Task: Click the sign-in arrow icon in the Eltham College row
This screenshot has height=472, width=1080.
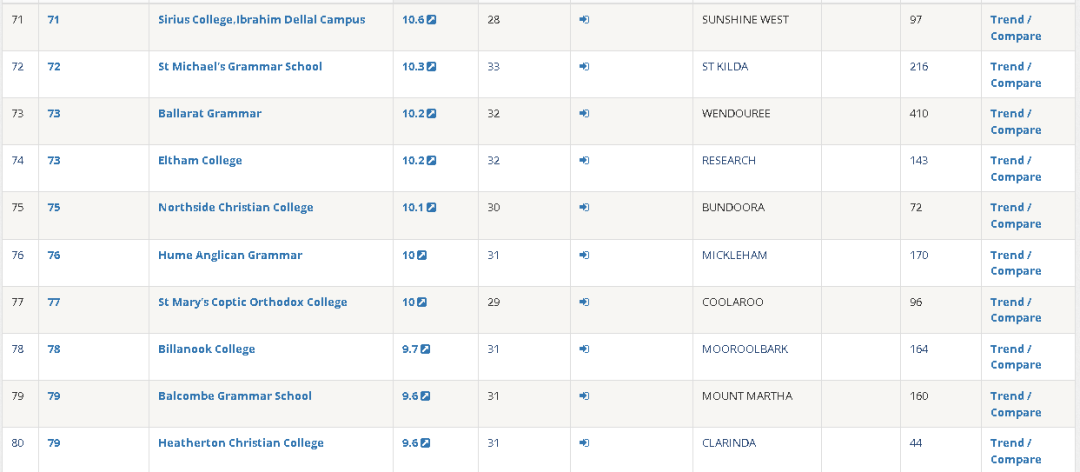Action: click(x=584, y=161)
